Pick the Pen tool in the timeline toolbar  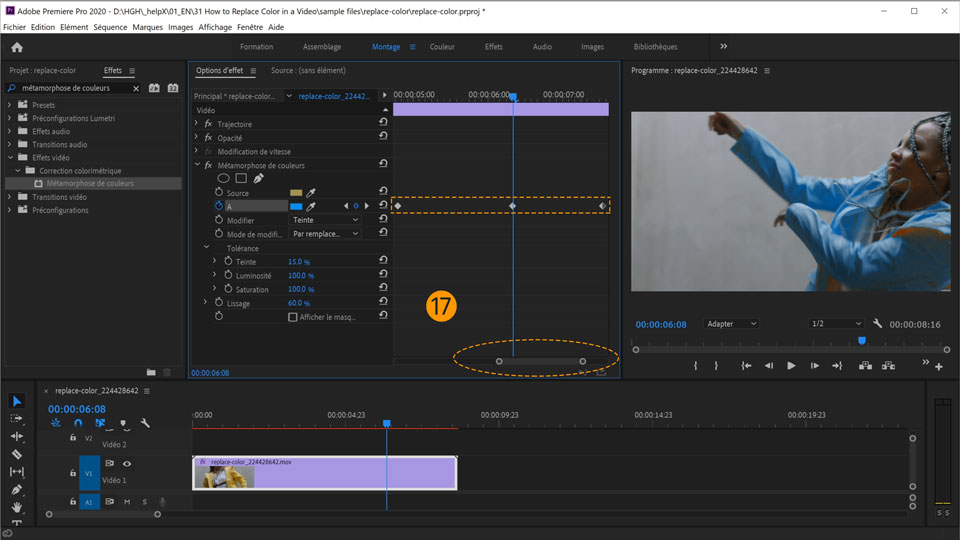tap(16, 490)
